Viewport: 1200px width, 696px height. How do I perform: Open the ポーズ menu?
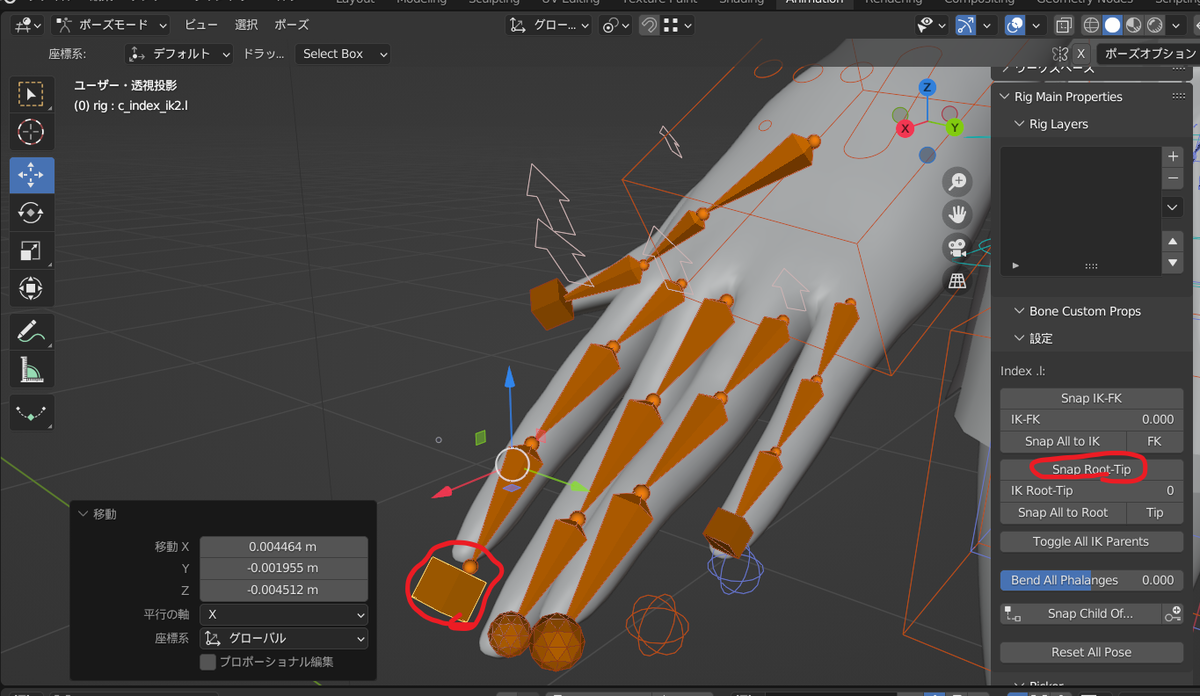pos(291,24)
